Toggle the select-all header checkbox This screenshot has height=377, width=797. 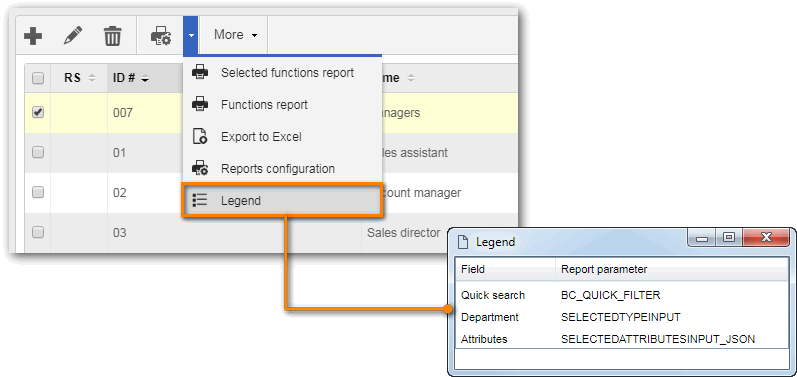point(38,78)
